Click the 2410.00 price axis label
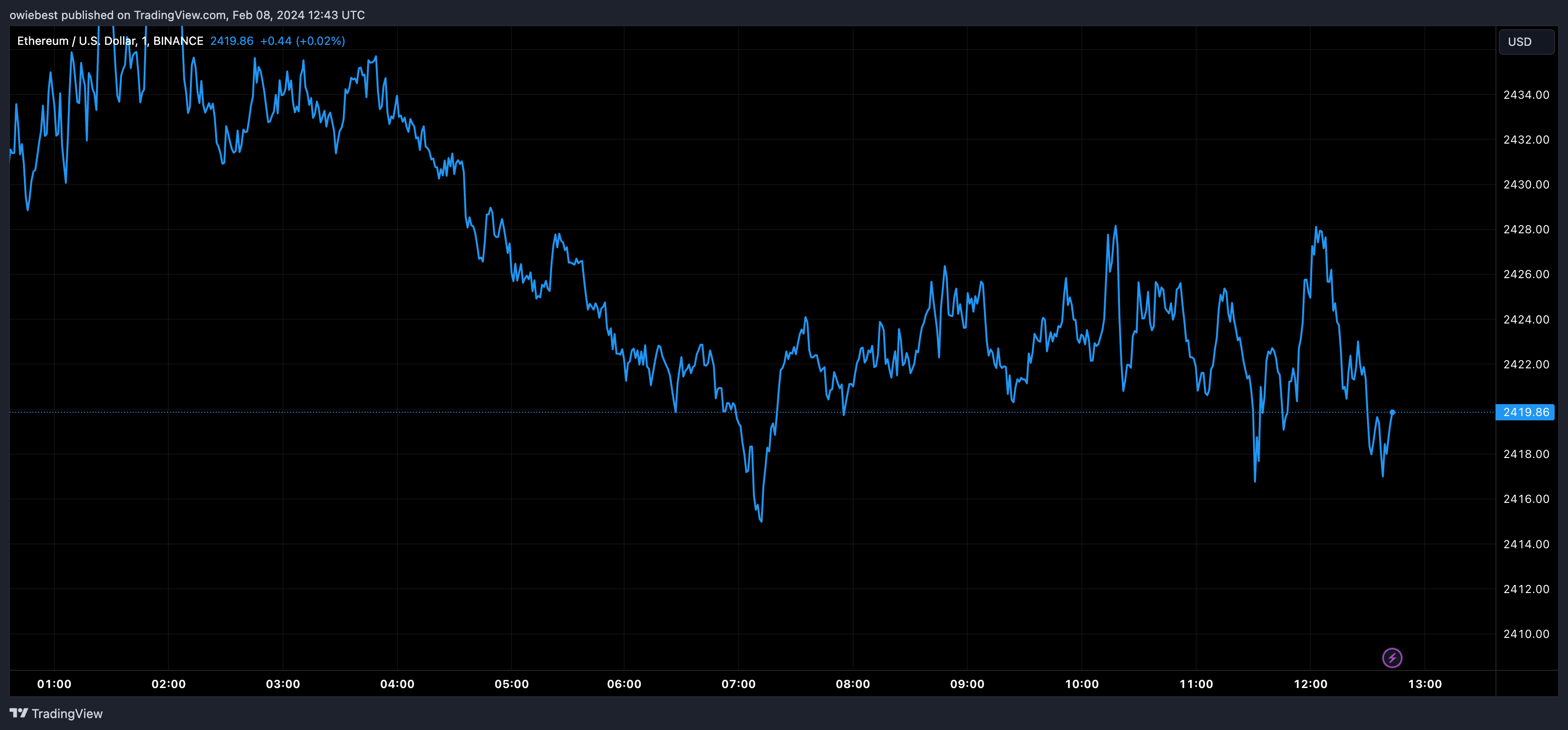Viewport: 1568px width, 730px height. [x=1526, y=634]
